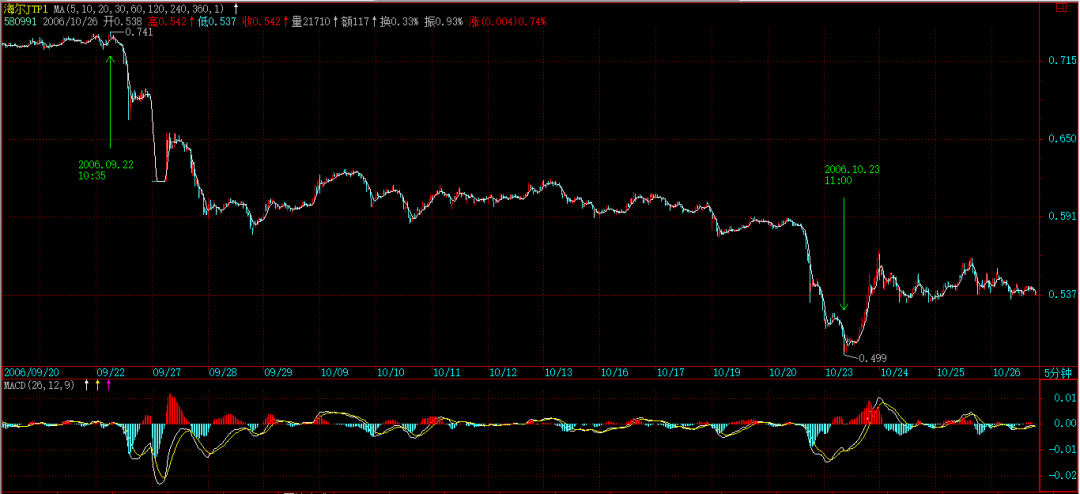Screen dimensions: 1080x494
Task: Click the open price 开0.538
Action: [123, 22]
